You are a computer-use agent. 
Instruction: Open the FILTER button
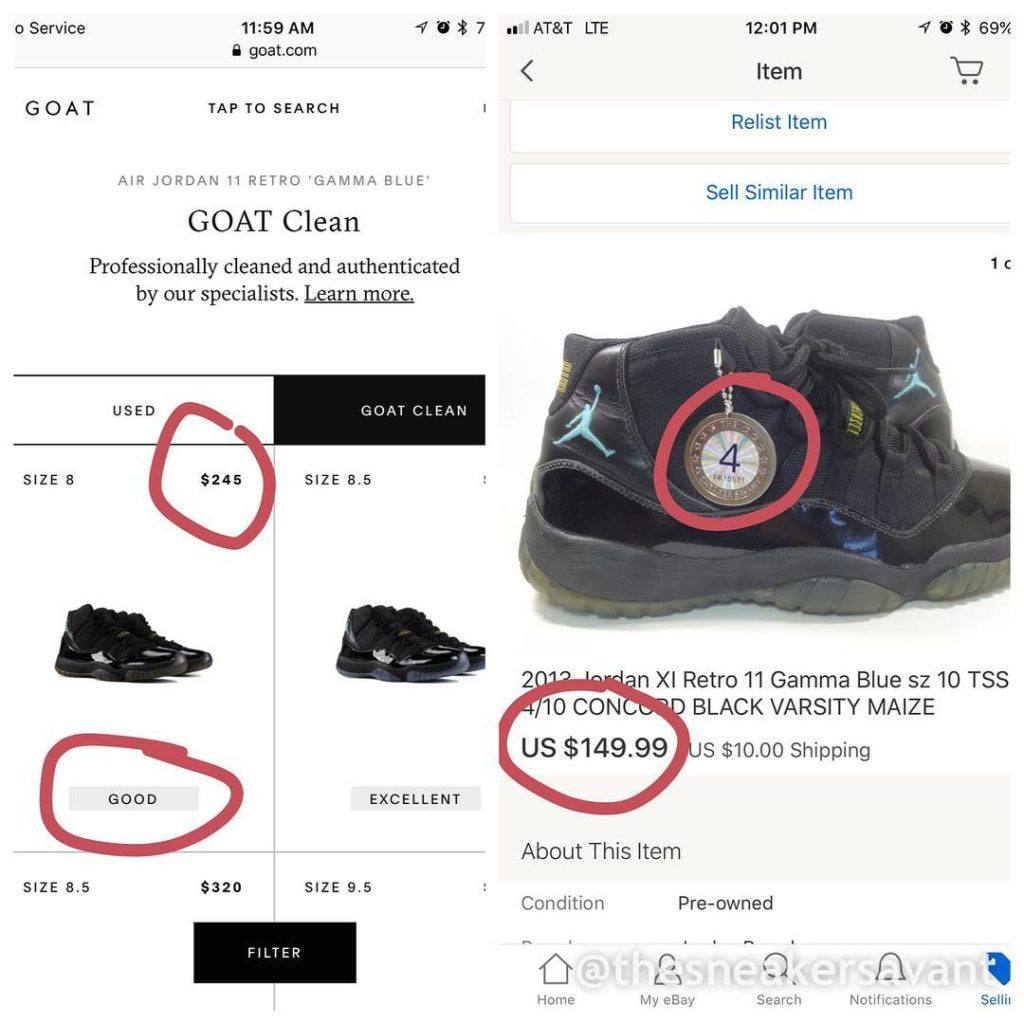tap(275, 952)
